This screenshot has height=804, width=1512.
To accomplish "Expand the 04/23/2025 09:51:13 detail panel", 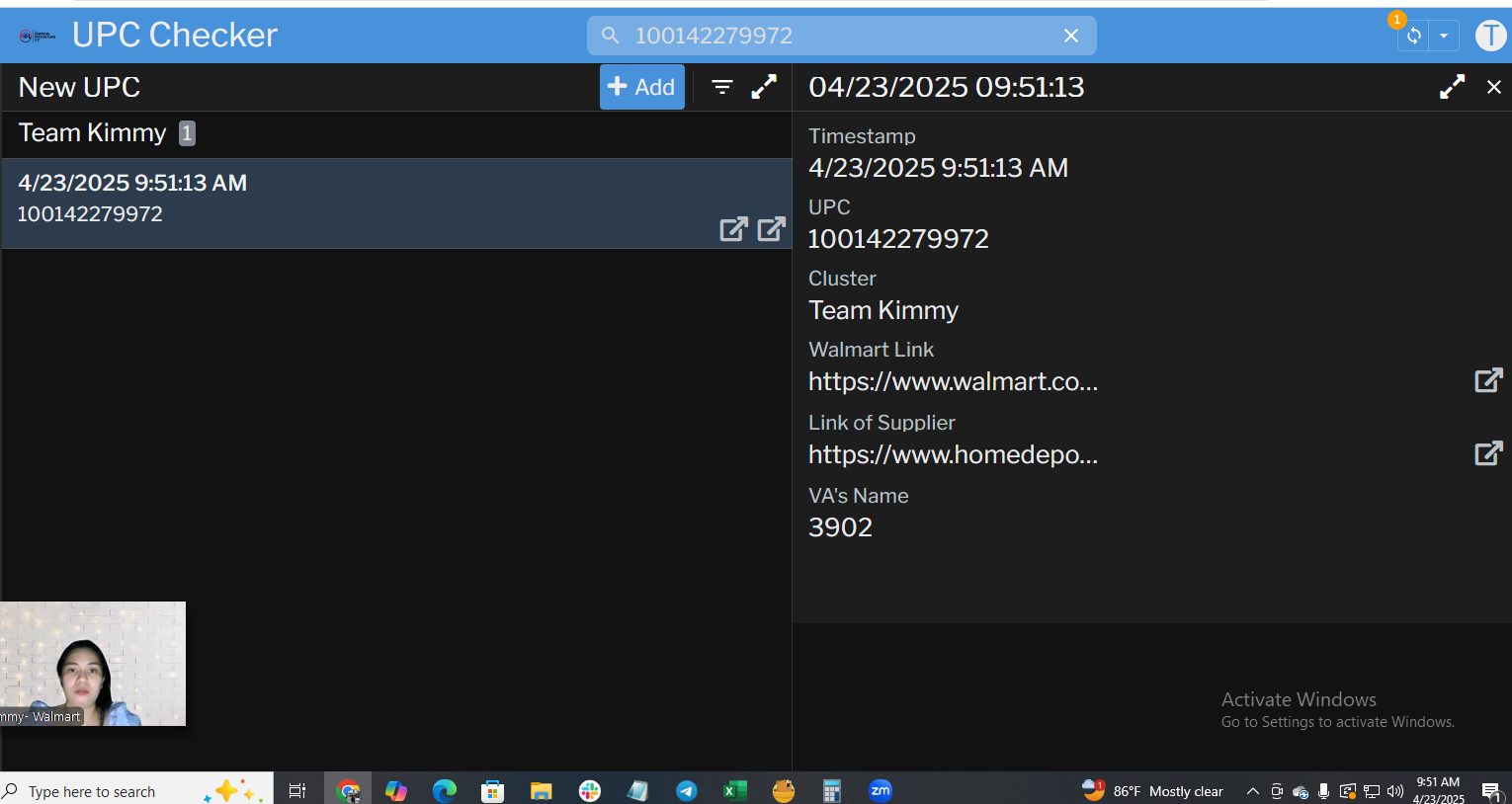I will pyautogui.click(x=1452, y=87).
